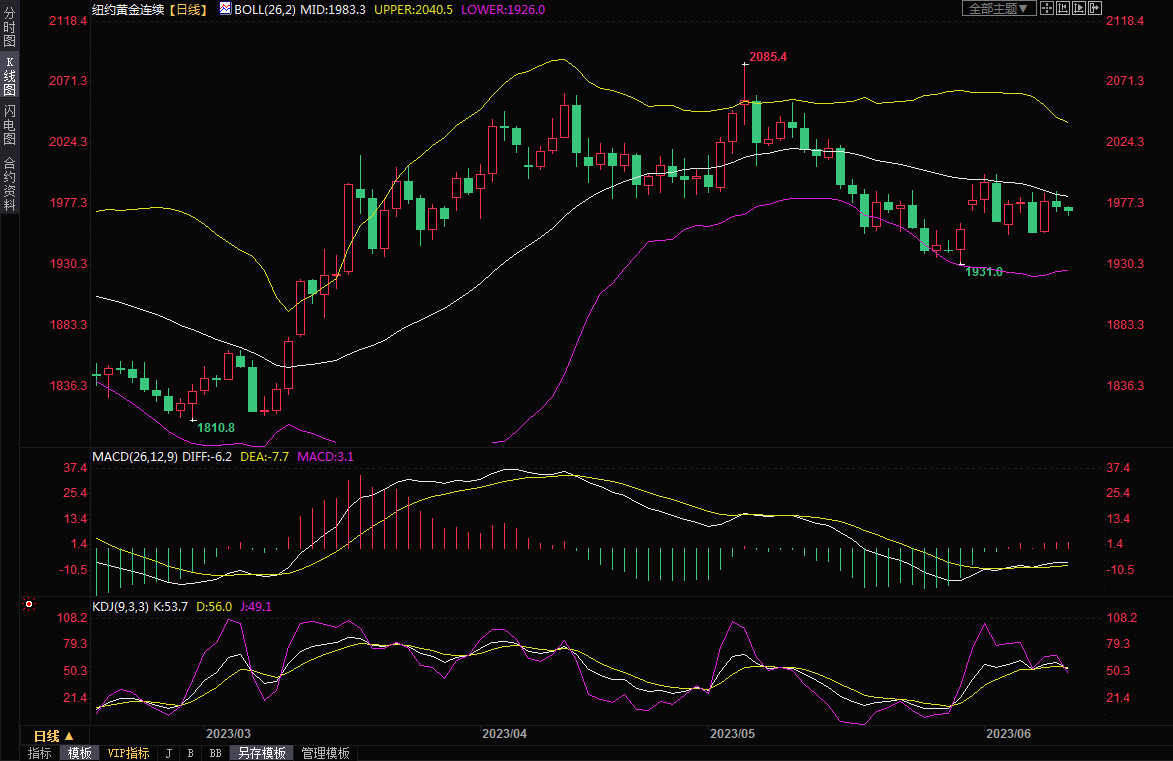
Task: Click the small red marker icon beside KDJ
Action: 29,605
